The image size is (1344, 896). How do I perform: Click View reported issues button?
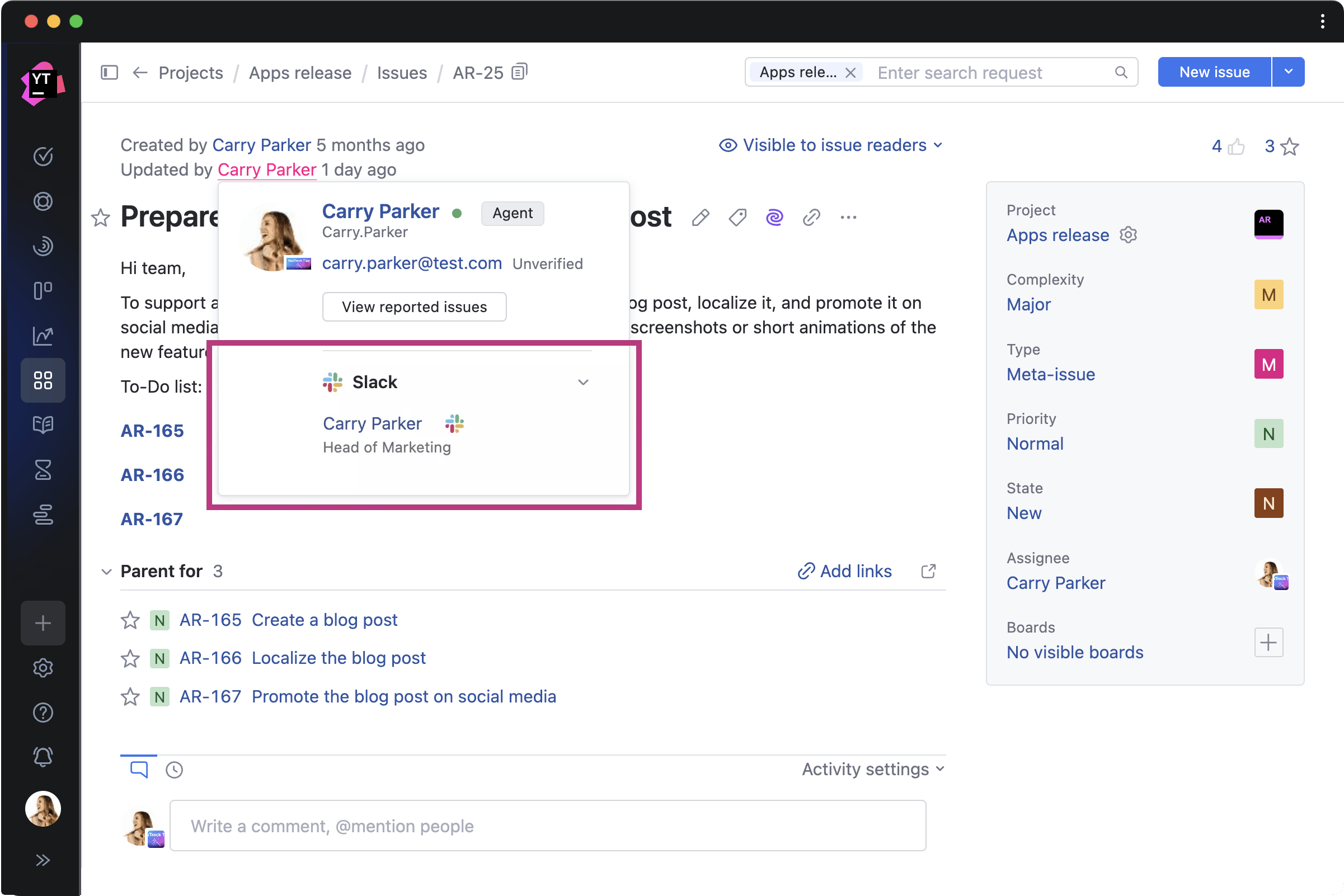pos(414,307)
